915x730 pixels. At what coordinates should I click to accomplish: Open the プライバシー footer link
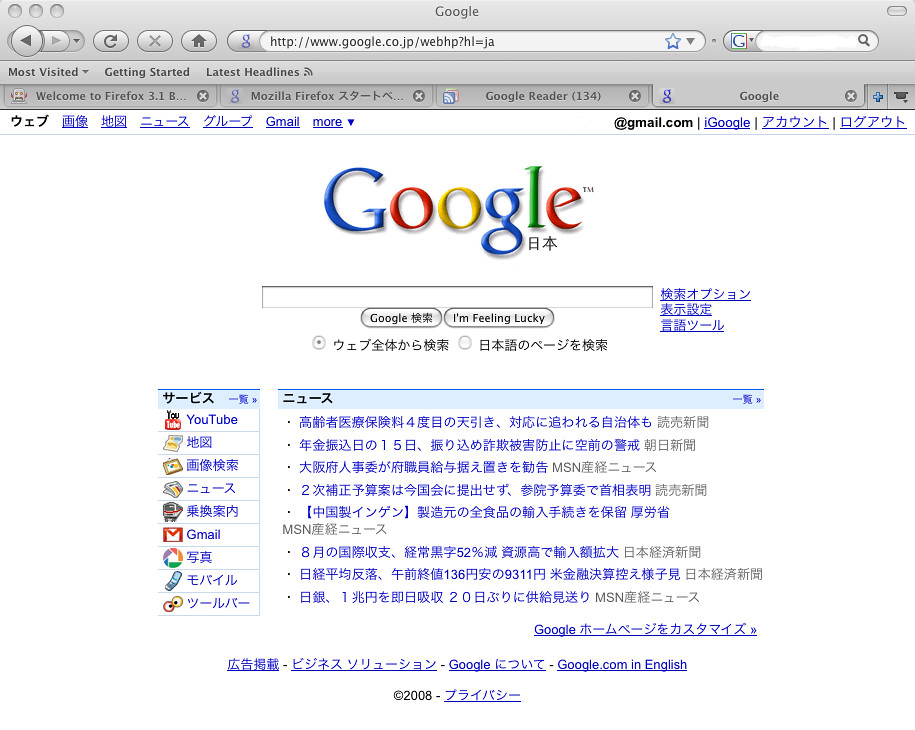[483, 696]
